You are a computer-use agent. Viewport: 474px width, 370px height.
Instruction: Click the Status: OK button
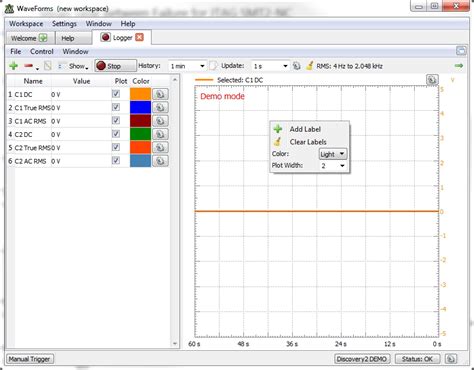click(x=417, y=359)
